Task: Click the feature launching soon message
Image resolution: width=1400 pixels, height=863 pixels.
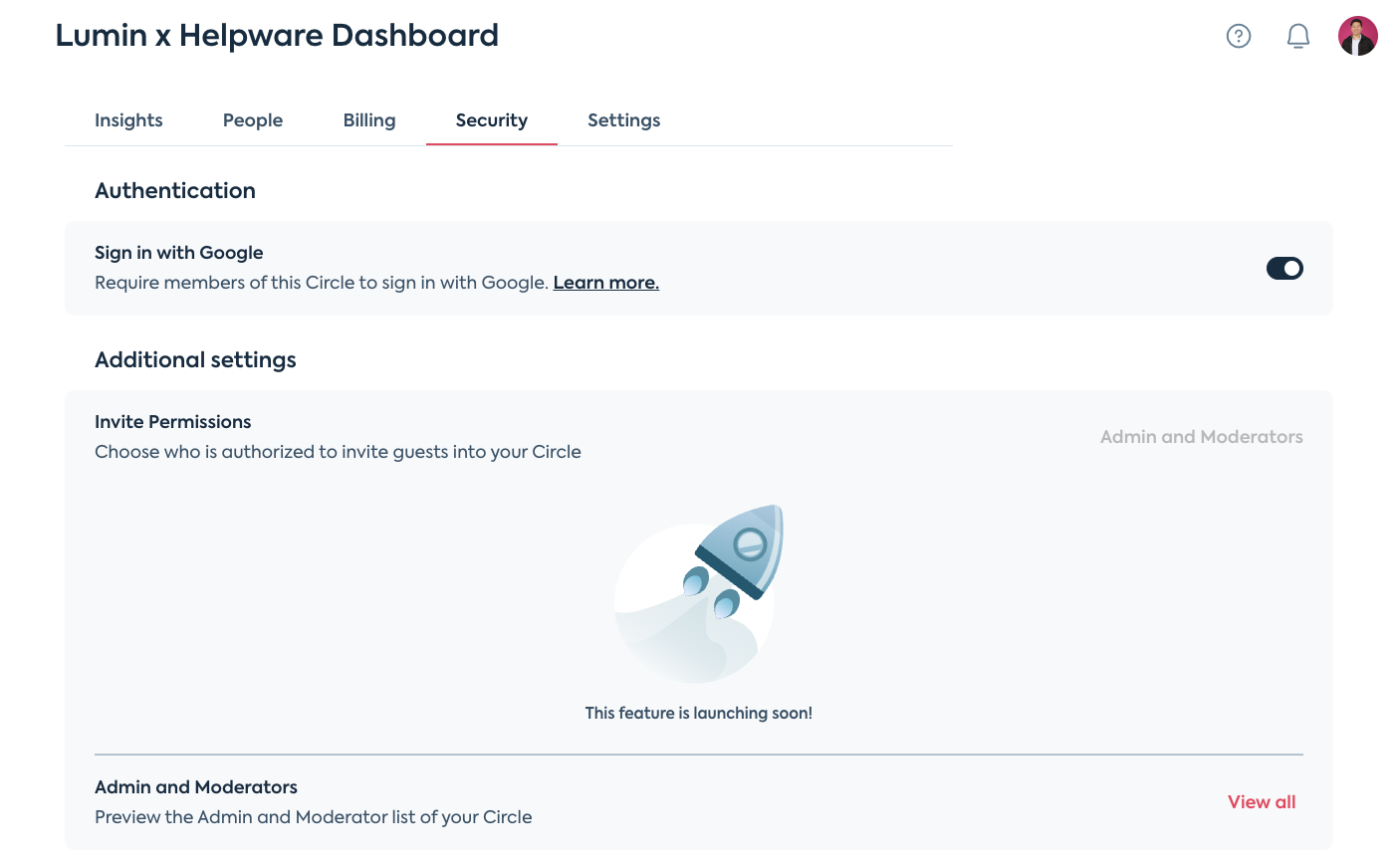Action: pos(699,713)
